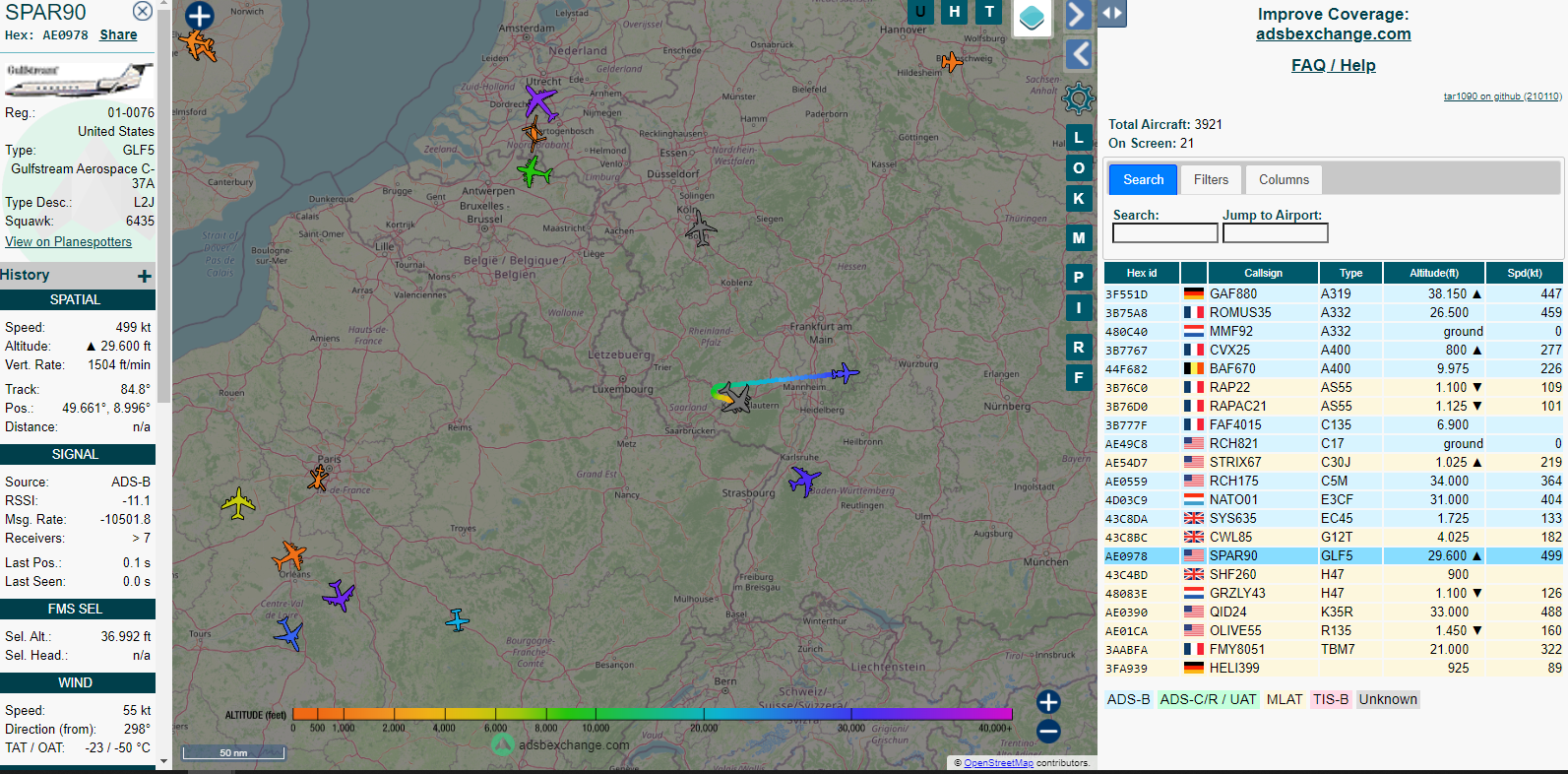Toggle the P map button
Image resolution: width=1568 pixels, height=774 pixels.
pos(1079,278)
